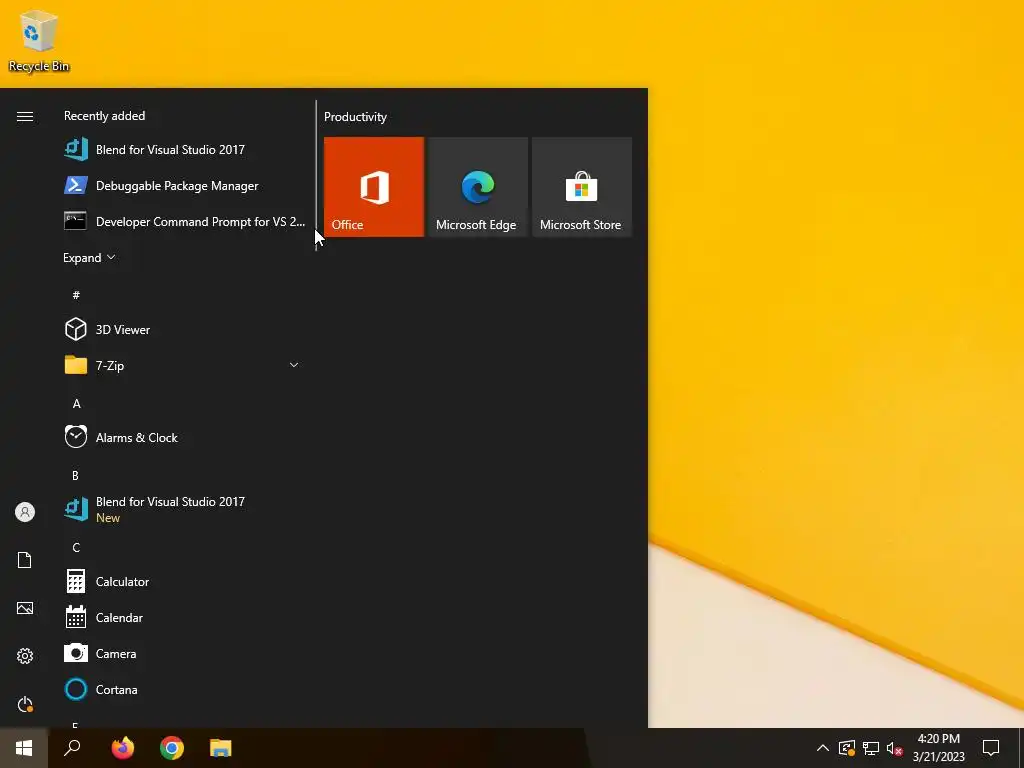Screen dimensions: 1024x768
Task: Launch Alarms & Clock
Action: coord(185,437)
